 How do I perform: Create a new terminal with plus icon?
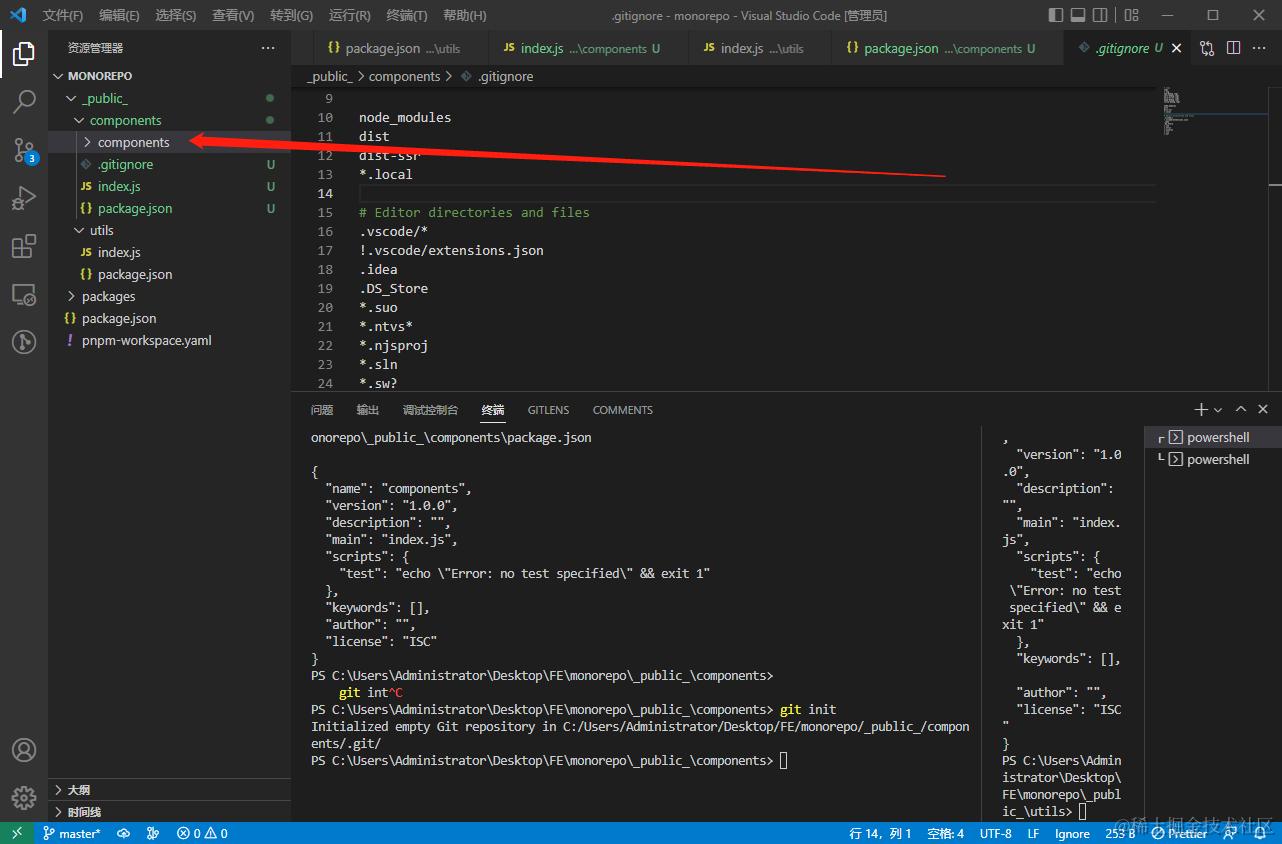coord(1201,410)
